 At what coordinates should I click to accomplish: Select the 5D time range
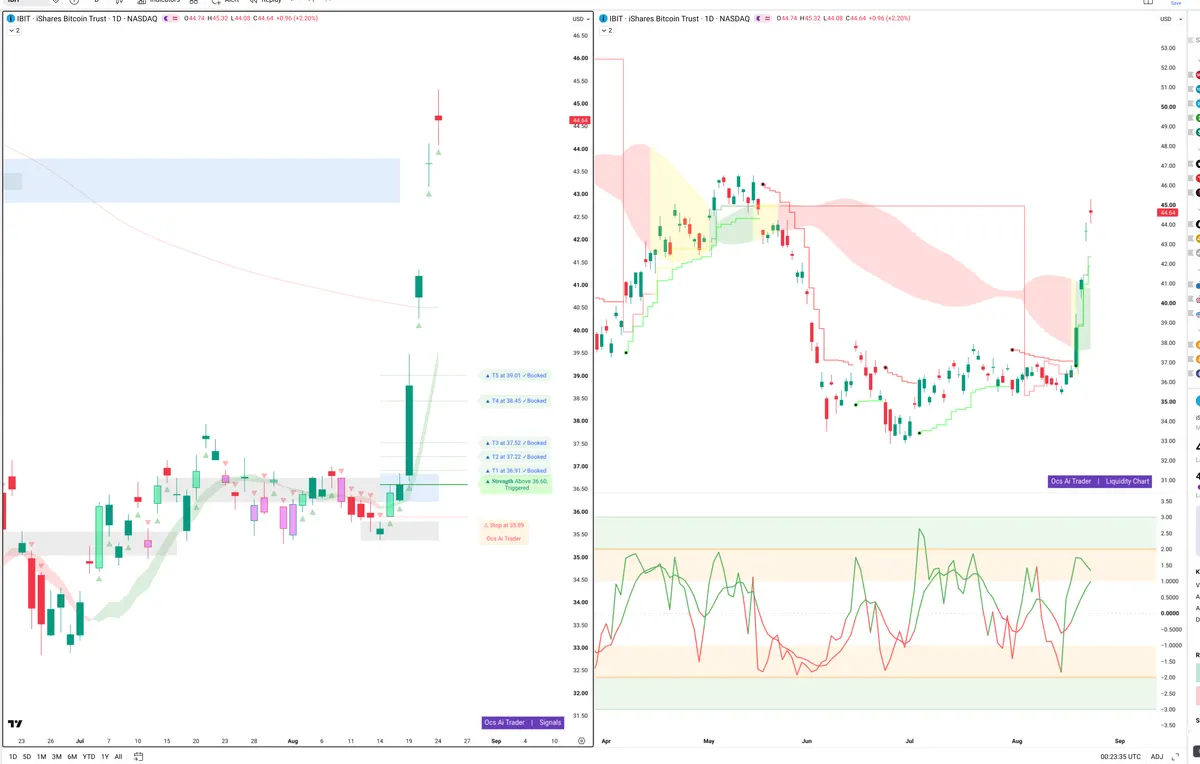(27, 756)
